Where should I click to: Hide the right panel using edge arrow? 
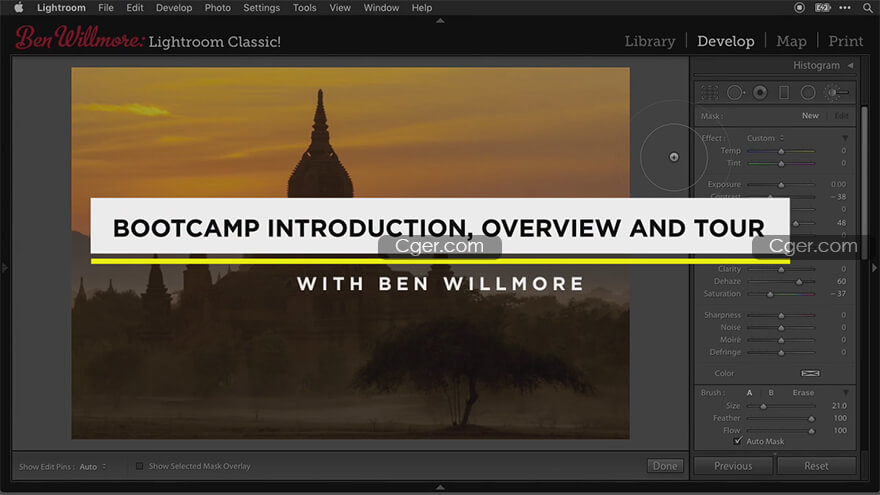coord(874,268)
